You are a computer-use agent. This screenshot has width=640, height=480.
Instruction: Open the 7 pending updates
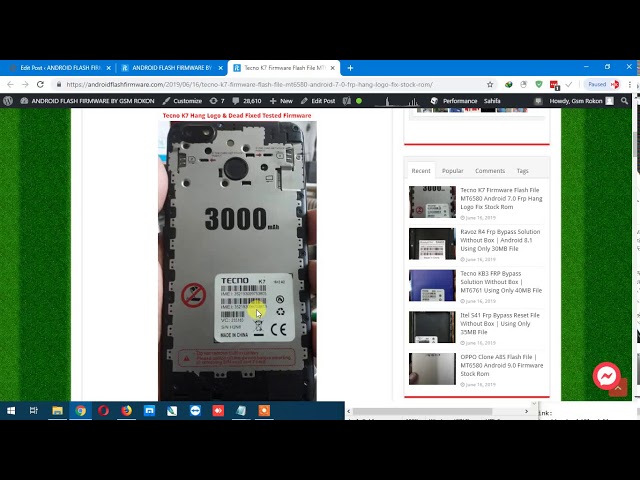217,101
